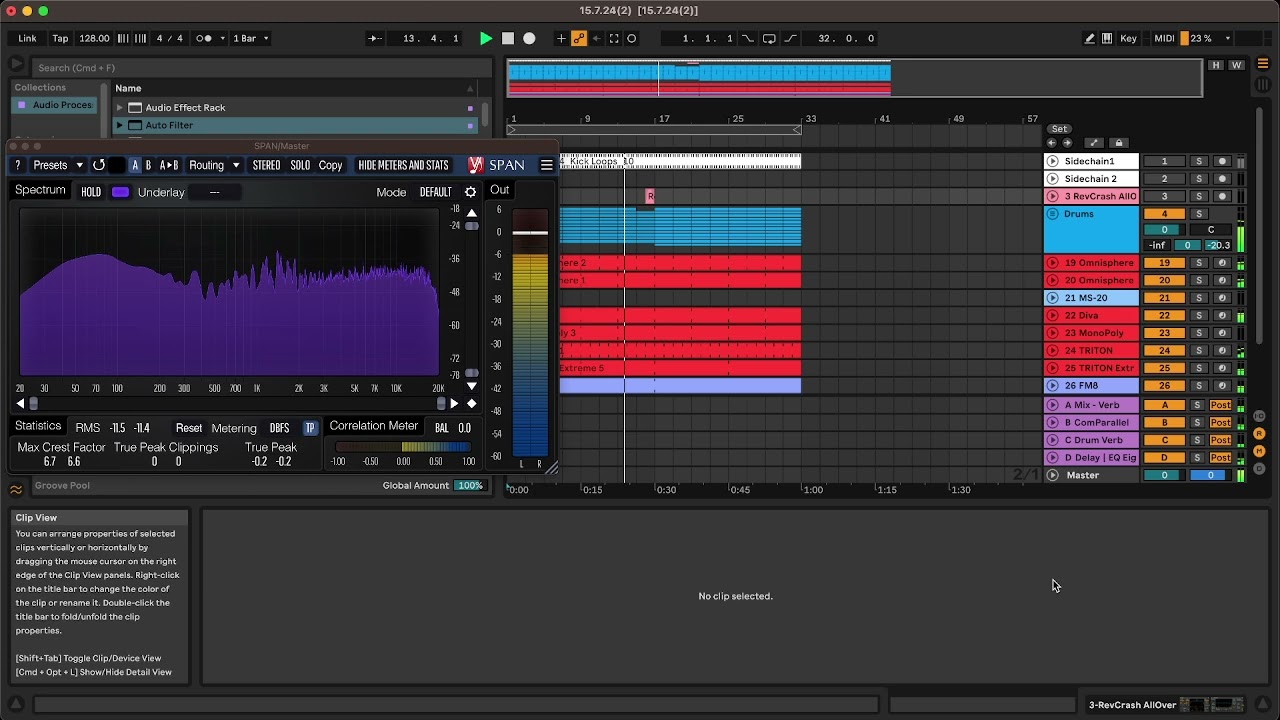Toggle the Groove Pool wave icon
The height and width of the screenshot is (720, 1280).
click(16, 489)
